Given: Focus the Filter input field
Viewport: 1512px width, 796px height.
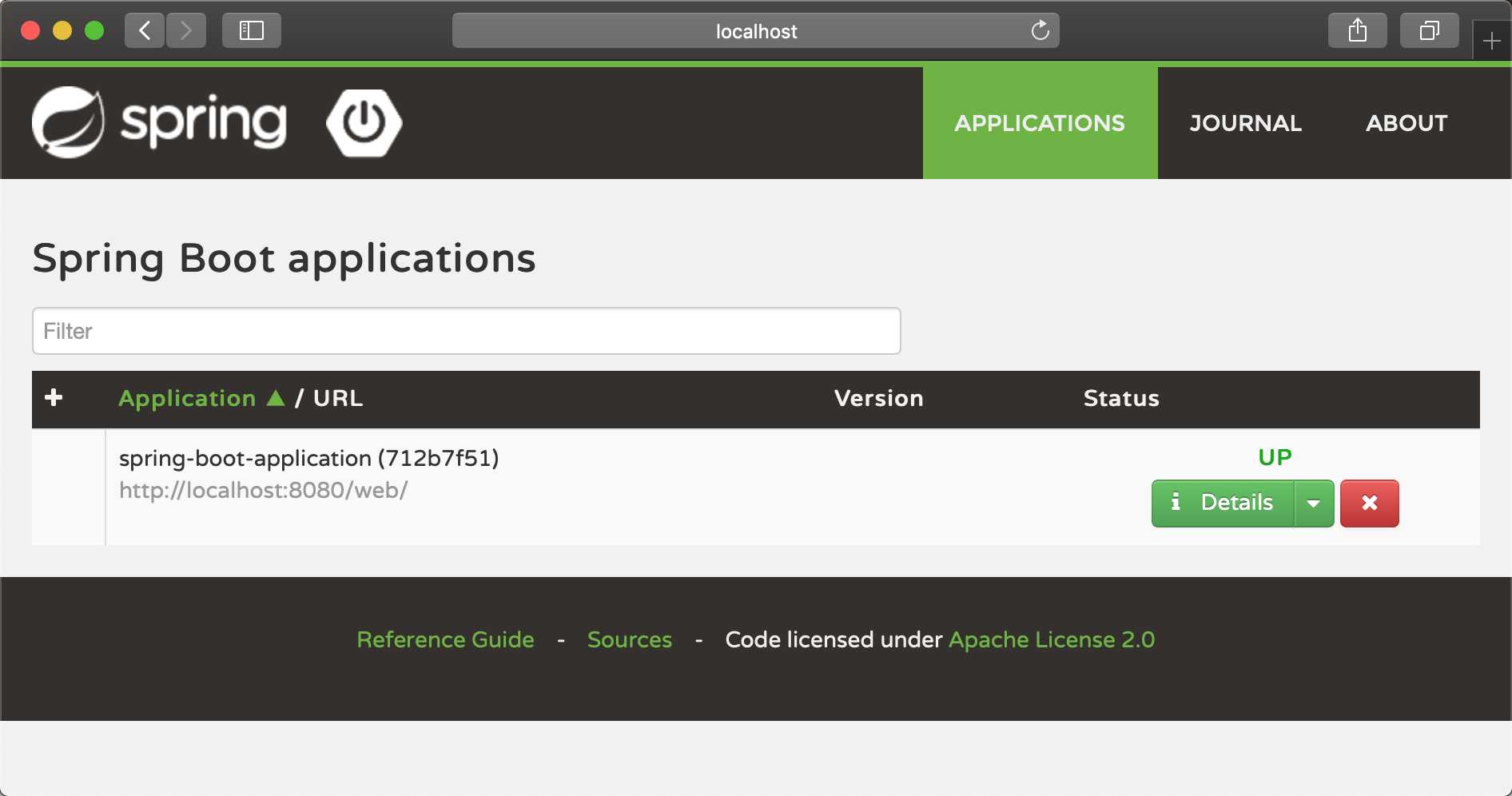Looking at the screenshot, I should (x=467, y=331).
